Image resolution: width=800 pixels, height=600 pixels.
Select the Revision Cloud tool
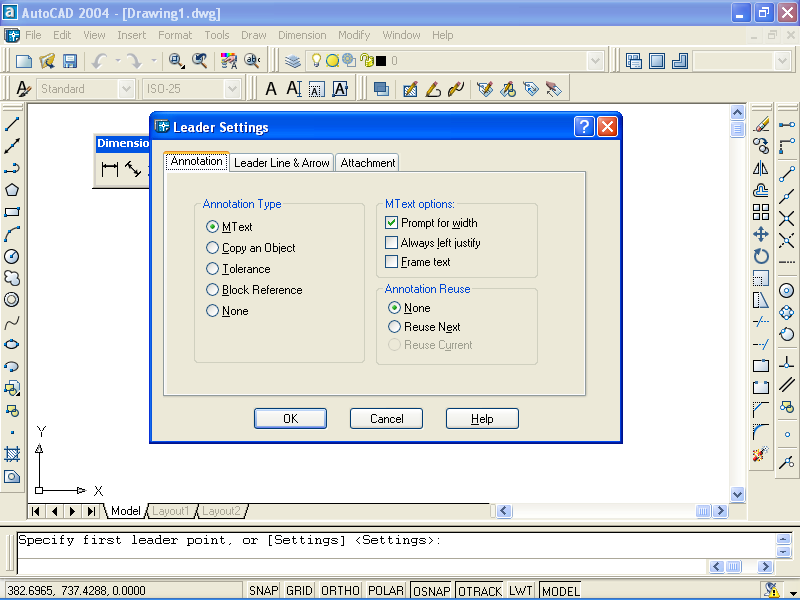(12, 278)
